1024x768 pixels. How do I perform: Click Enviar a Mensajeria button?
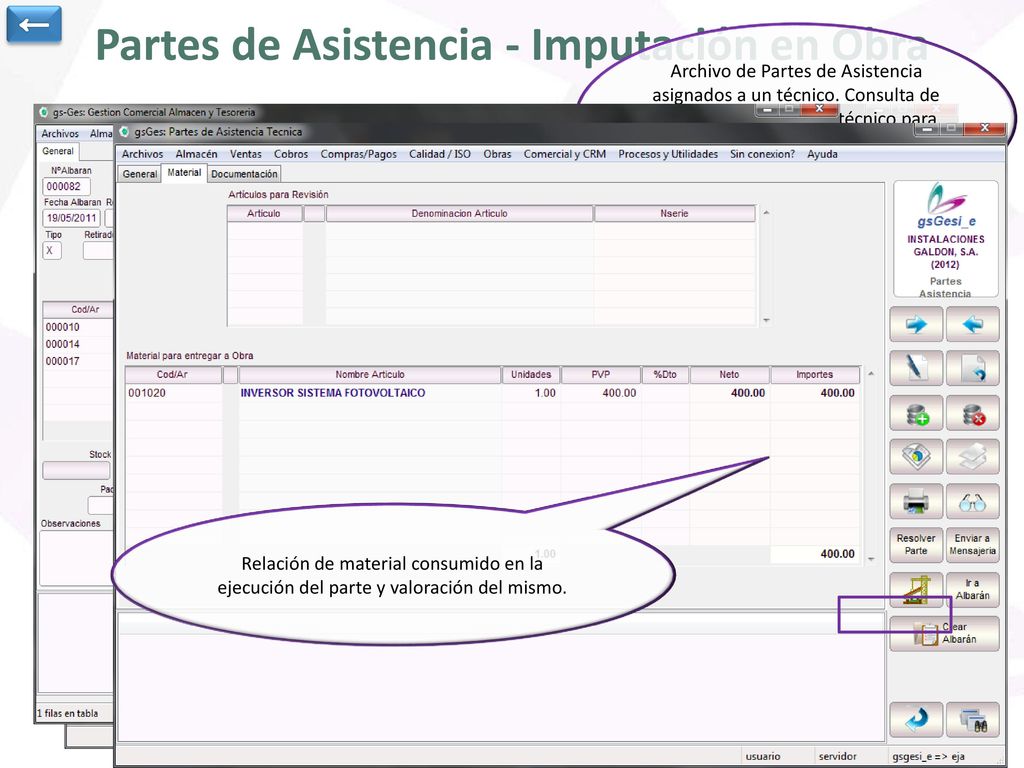click(972, 545)
